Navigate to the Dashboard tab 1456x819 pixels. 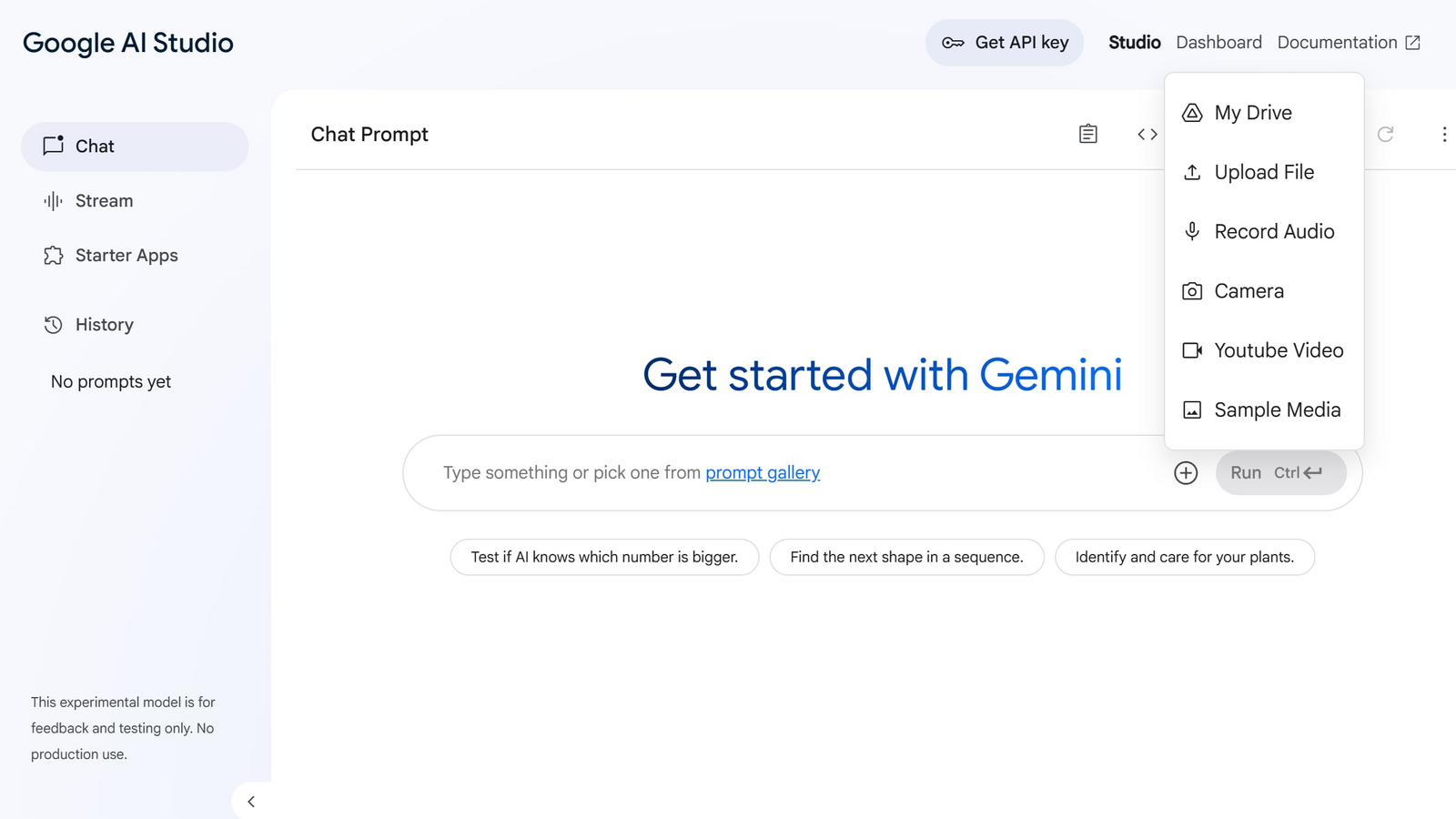tap(1218, 42)
